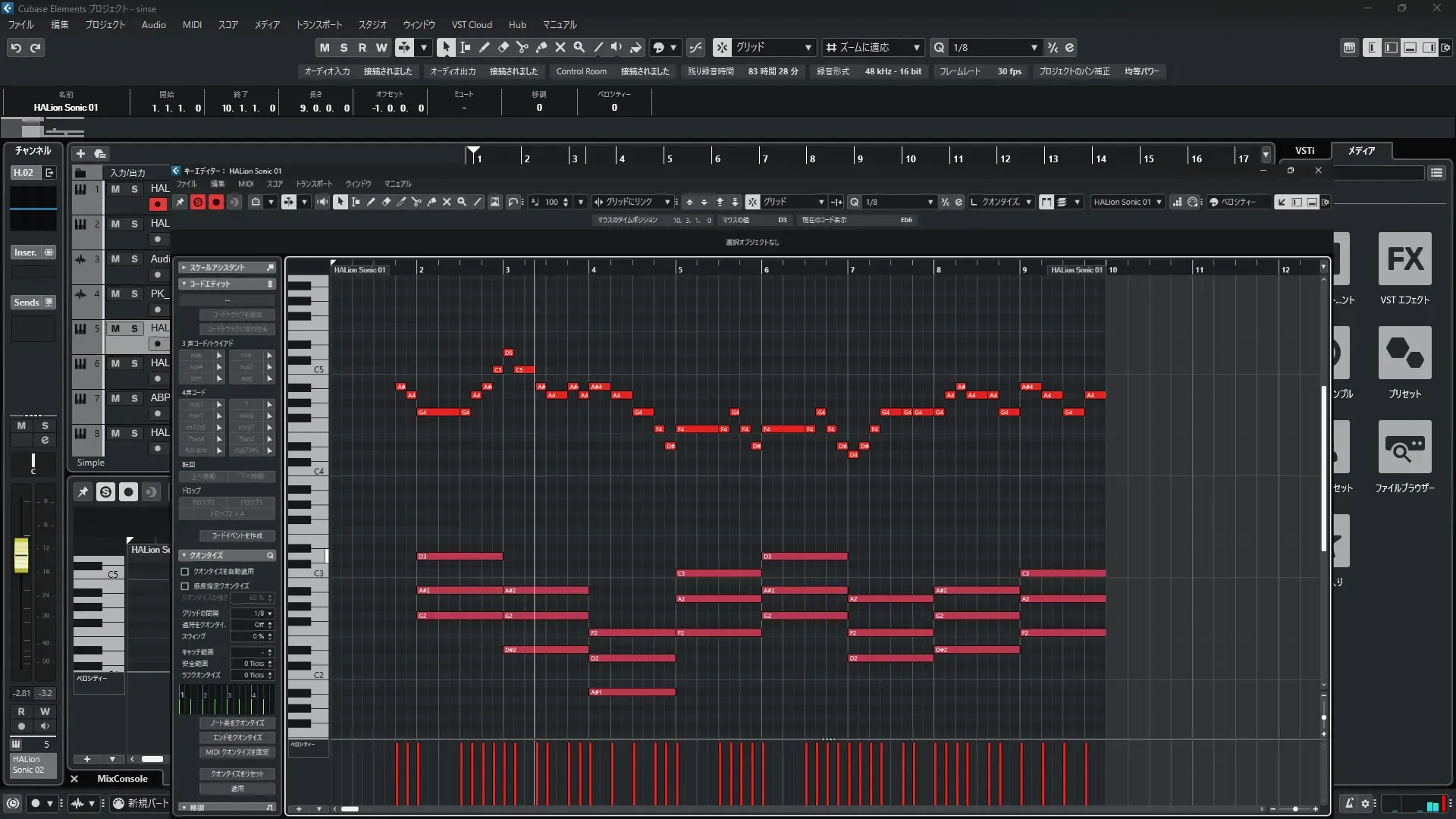Activate the Zoom tool in key editor toolbar

click(x=462, y=202)
